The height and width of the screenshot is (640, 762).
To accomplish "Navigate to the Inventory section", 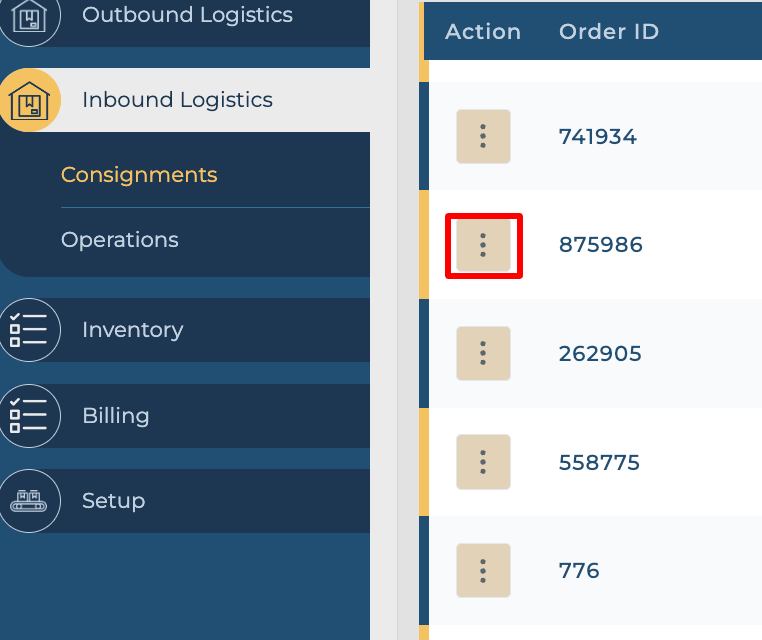I will point(132,330).
